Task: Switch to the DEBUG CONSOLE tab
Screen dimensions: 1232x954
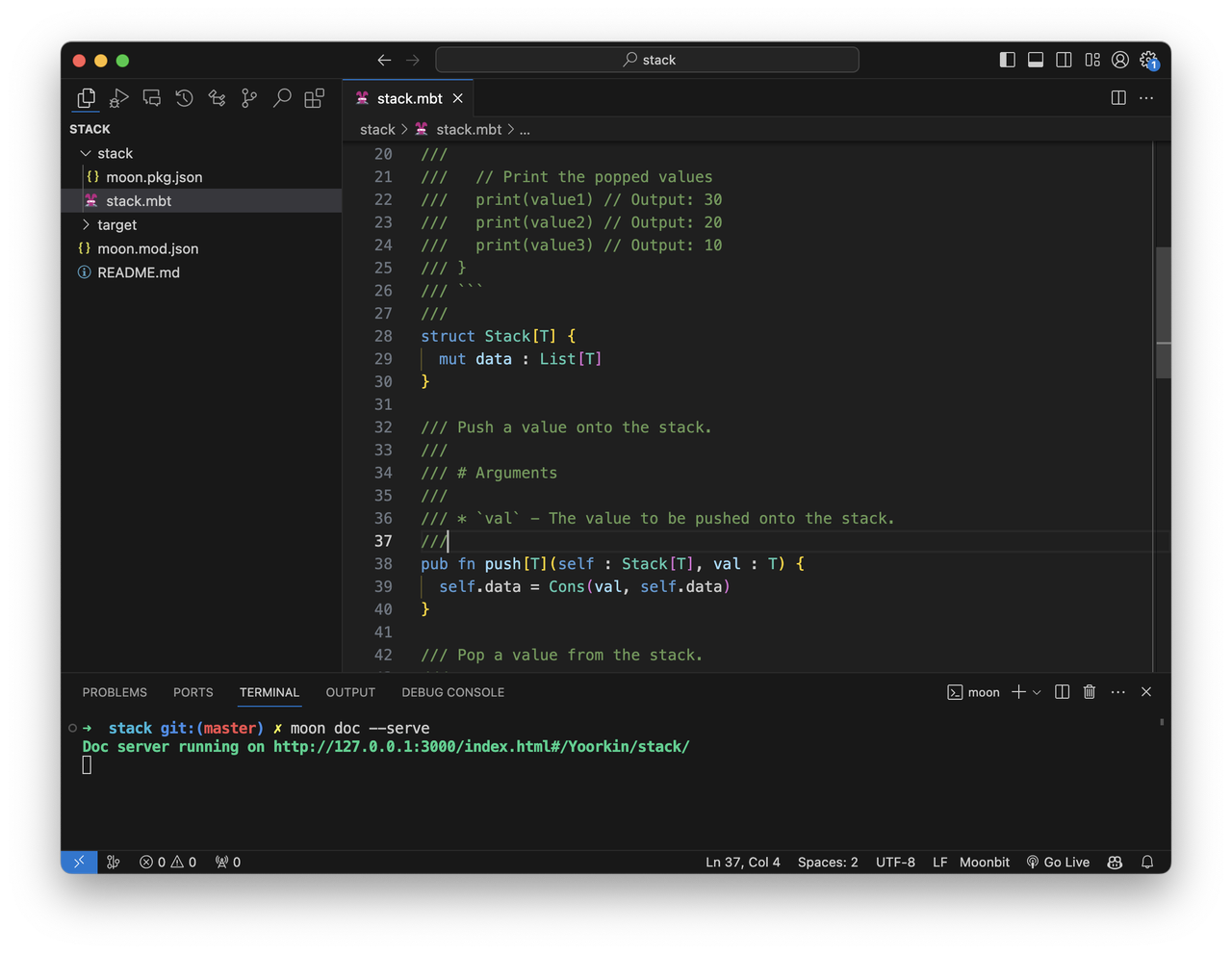Action: (x=452, y=692)
